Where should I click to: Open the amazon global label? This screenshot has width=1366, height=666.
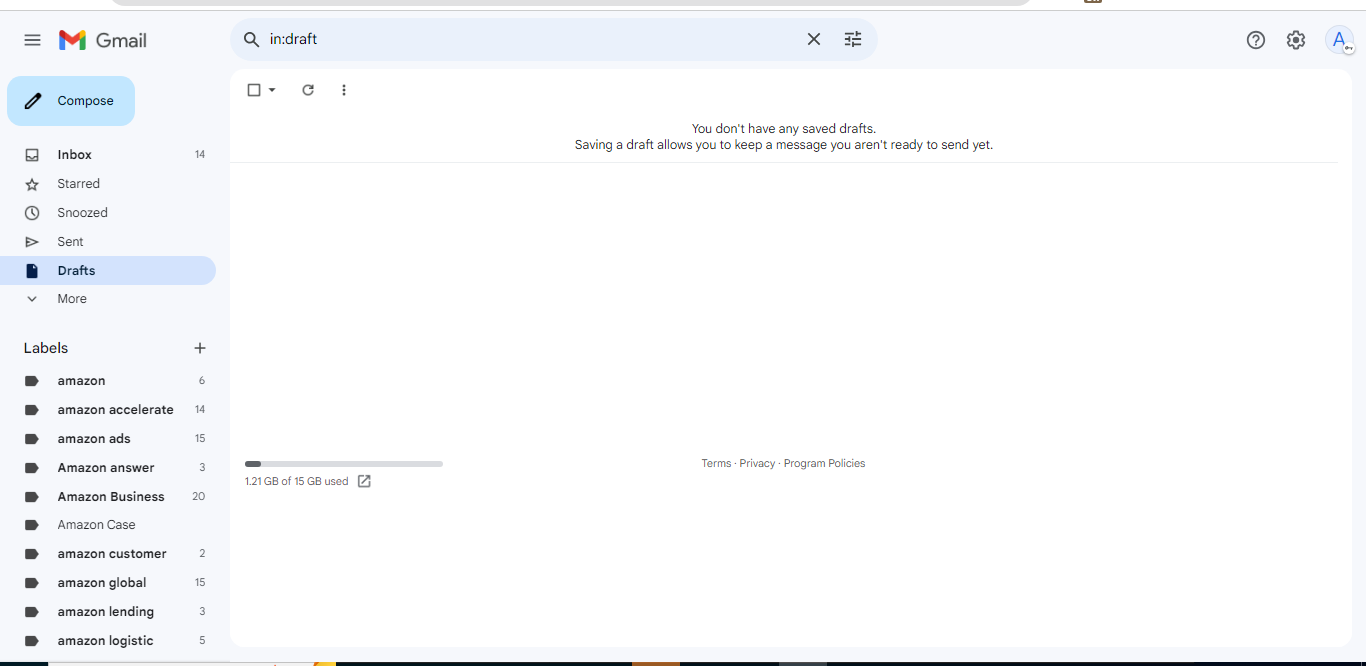click(108, 583)
